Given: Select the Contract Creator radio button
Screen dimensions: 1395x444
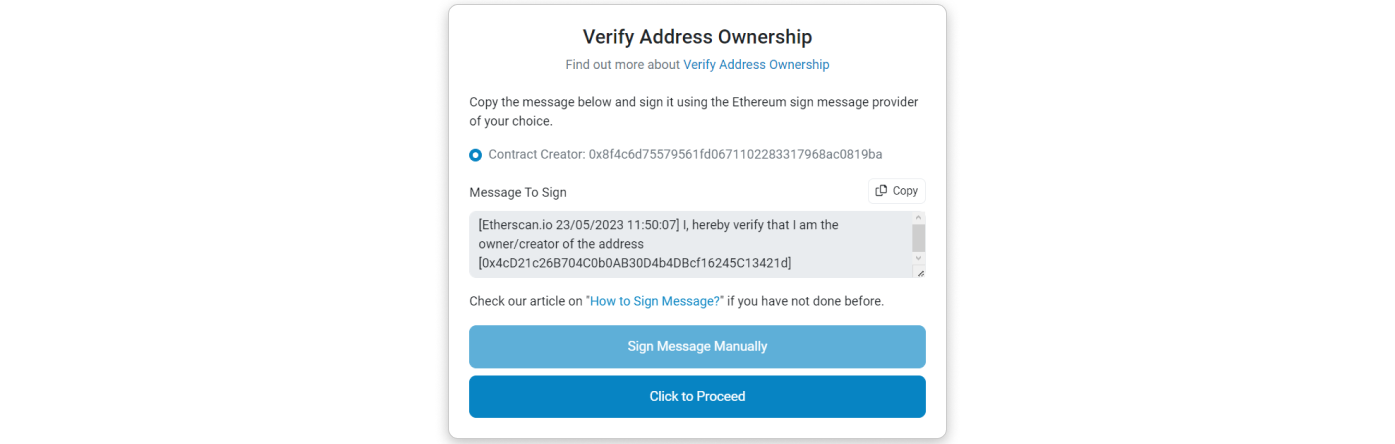Looking at the screenshot, I should tap(476, 155).
